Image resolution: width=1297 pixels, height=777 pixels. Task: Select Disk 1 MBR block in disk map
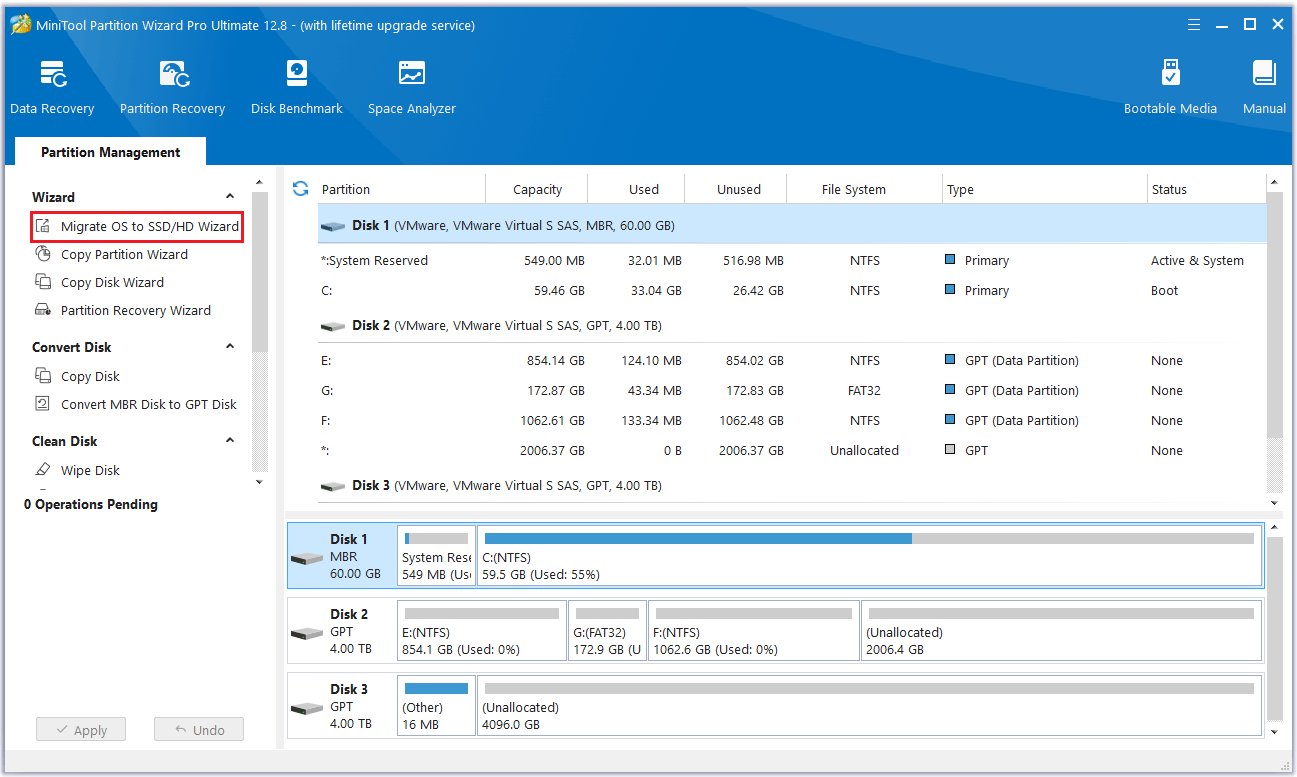[x=341, y=555]
